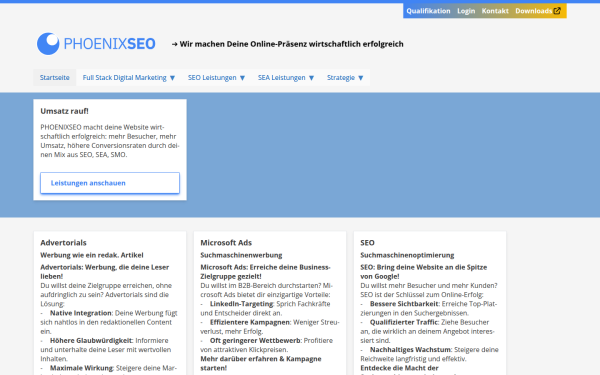Click 'Mehr darüber erfahren & Kampagne starten!'
This screenshot has height=375, width=600.
click(261, 364)
